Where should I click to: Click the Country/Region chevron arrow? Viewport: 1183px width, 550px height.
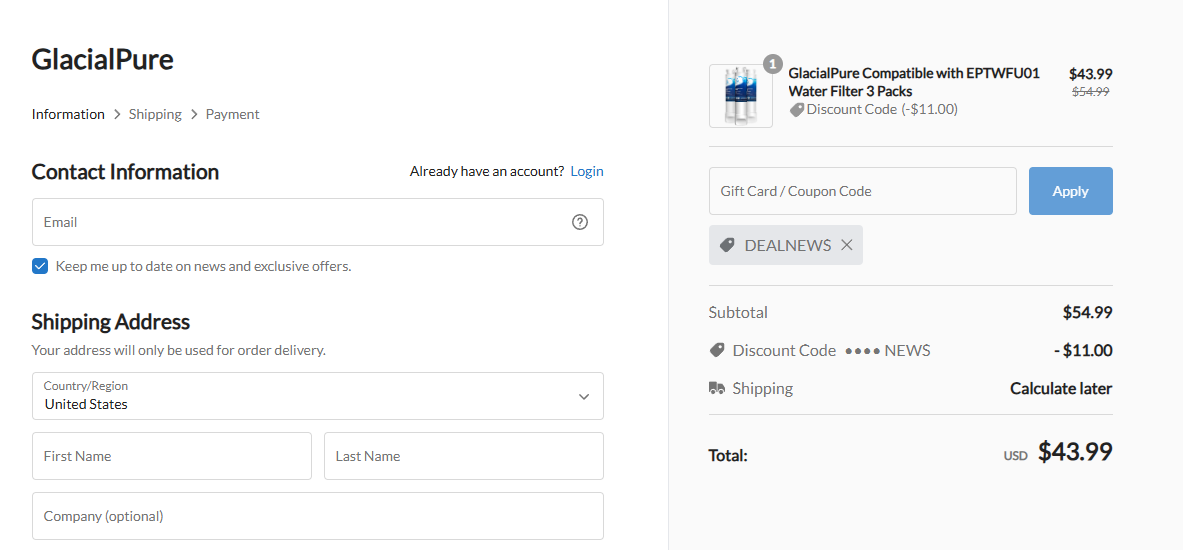[583, 396]
